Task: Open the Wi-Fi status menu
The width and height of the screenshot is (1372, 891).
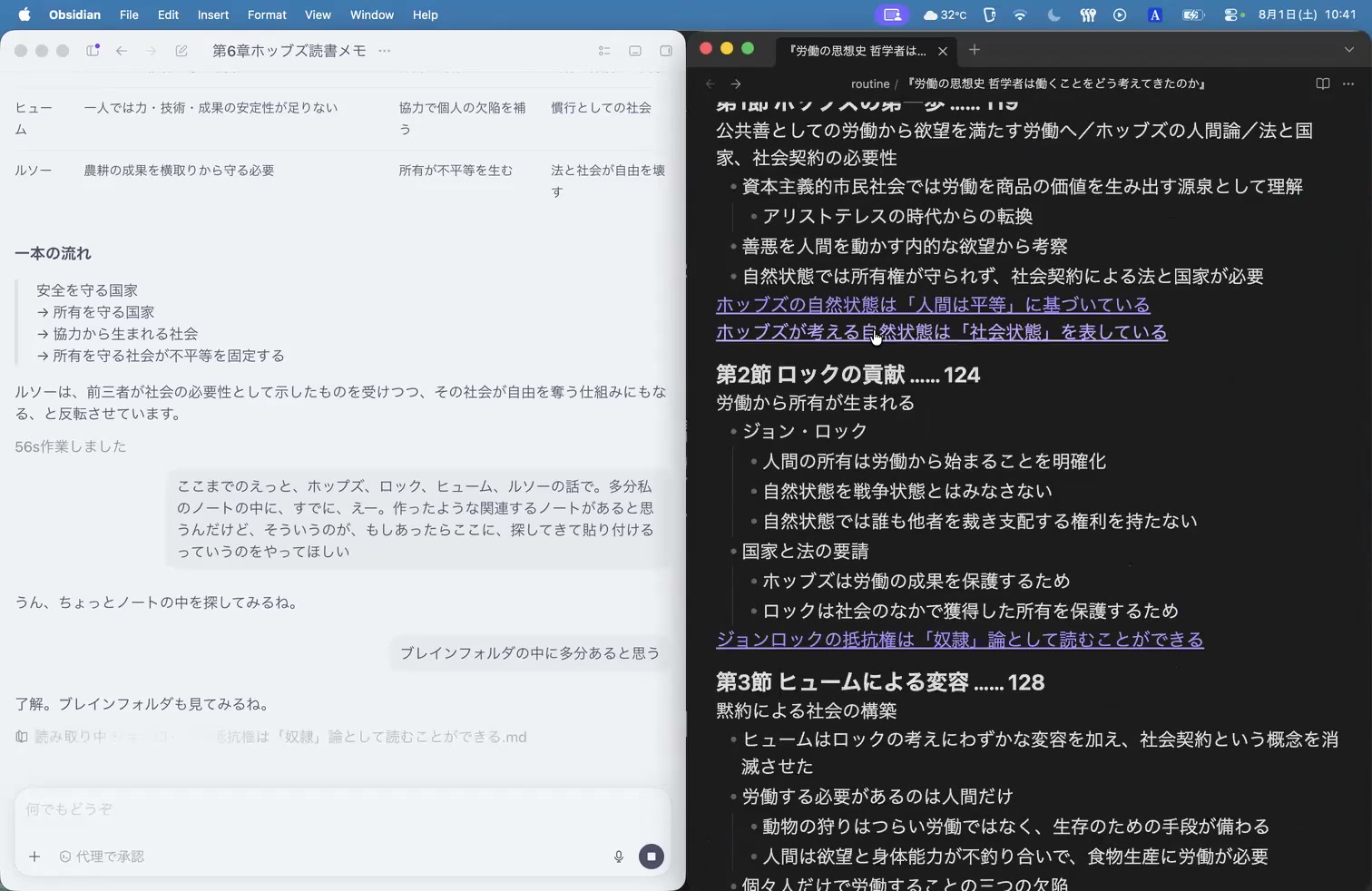Action: [x=1020, y=15]
